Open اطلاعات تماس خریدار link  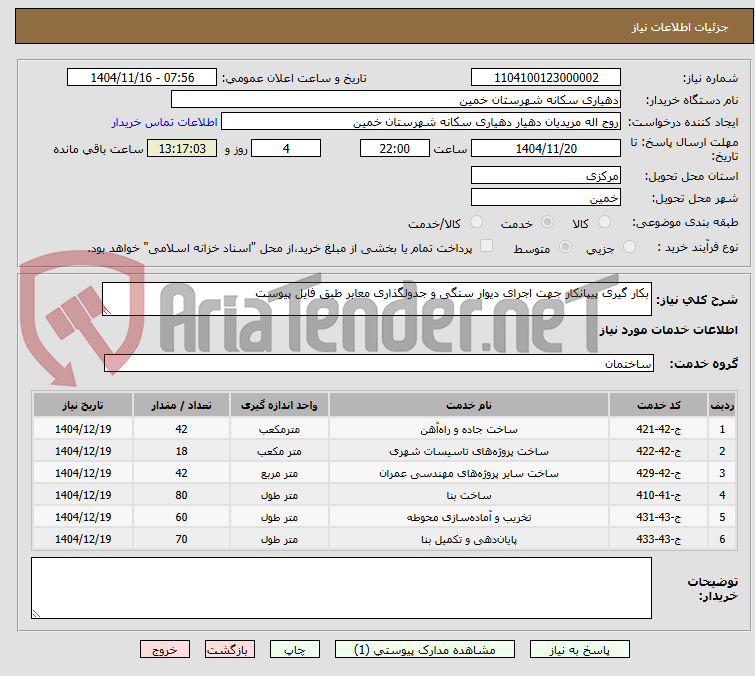(x=165, y=122)
